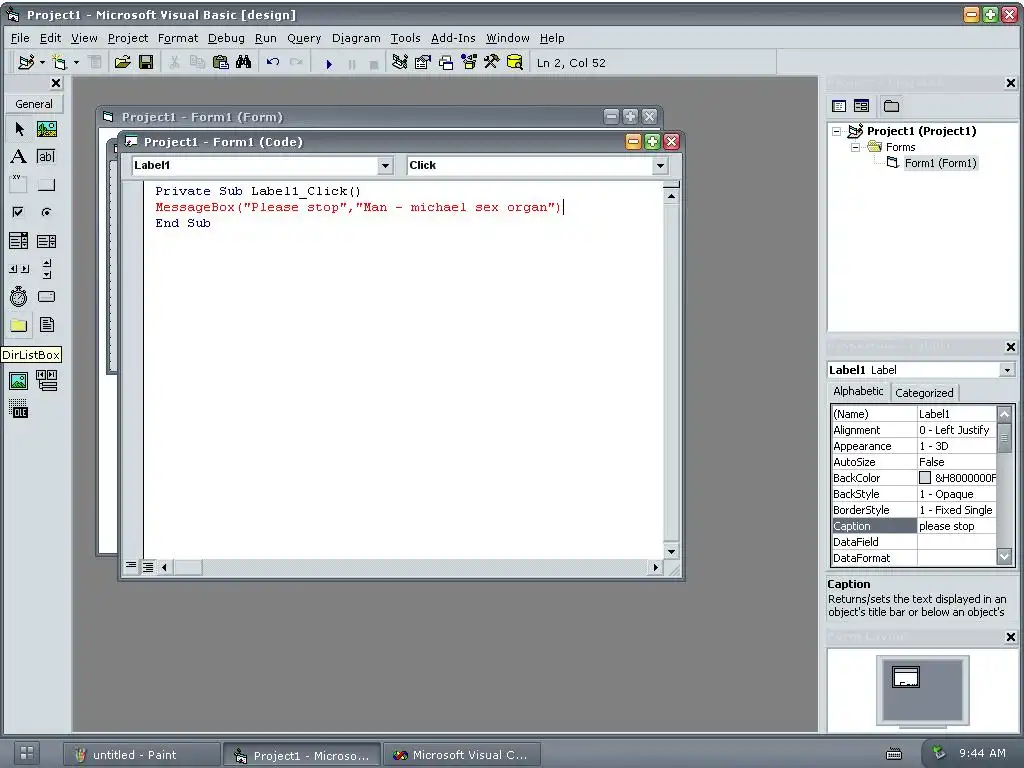Screen dimensions: 1024x768
Task: Select the DirListBox folder tool
Action: (x=19, y=325)
